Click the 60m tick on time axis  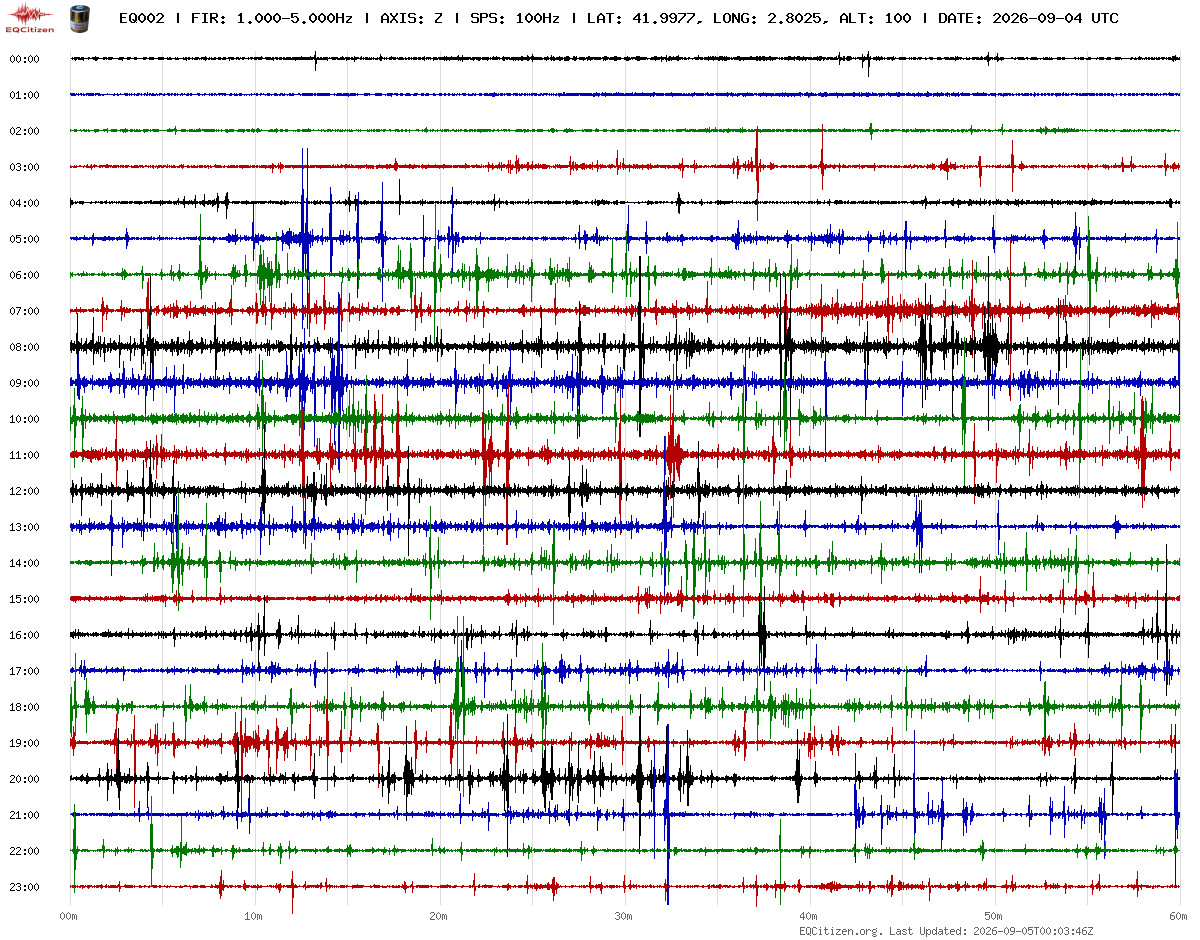tap(1178, 916)
